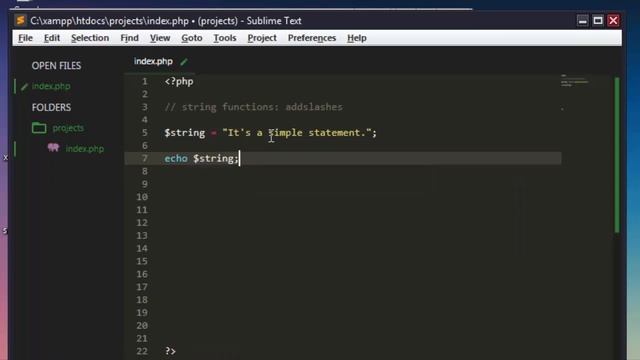Select index.php under Open Files

click(x=51, y=87)
